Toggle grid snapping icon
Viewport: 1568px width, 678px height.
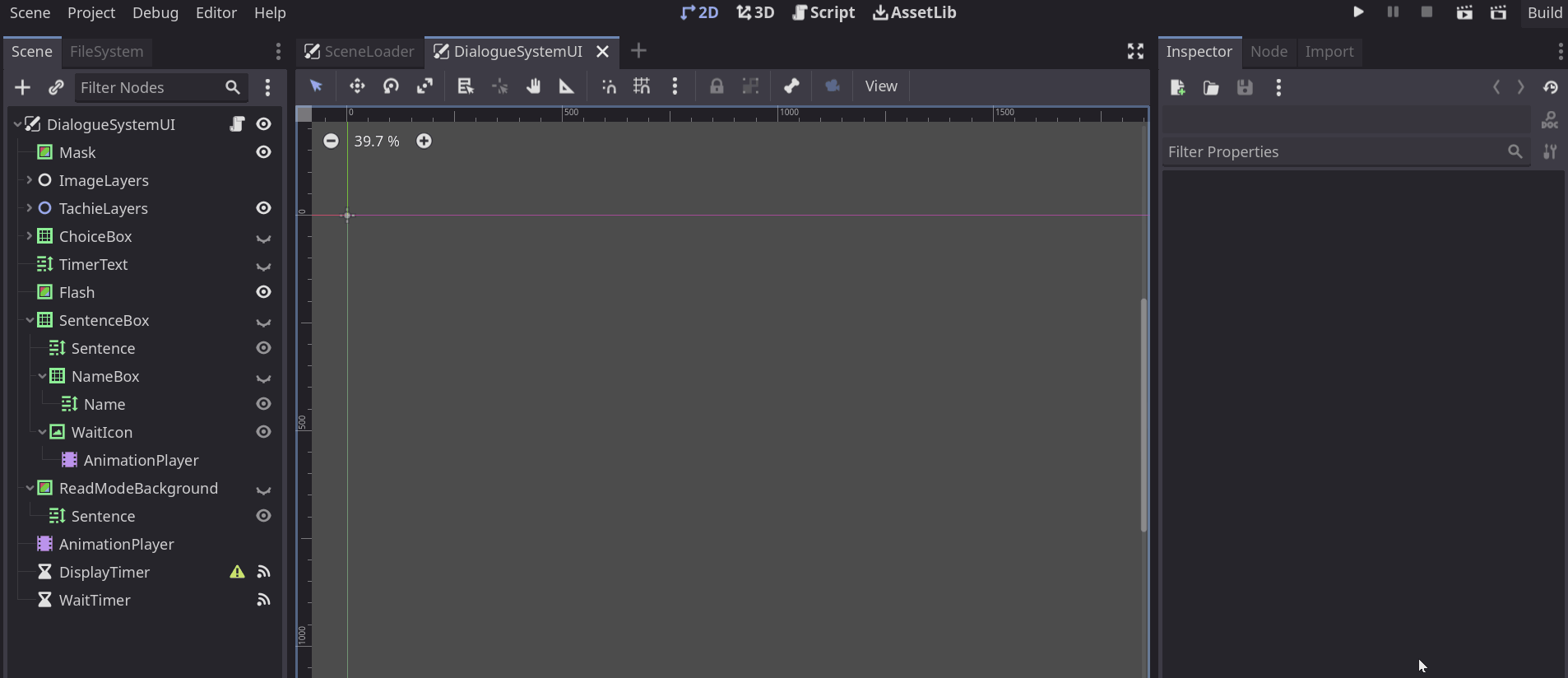[x=642, y=86]
